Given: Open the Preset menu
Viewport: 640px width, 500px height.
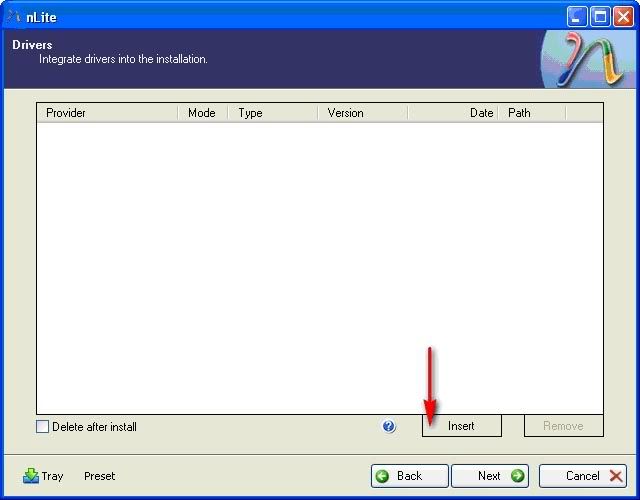Looking at the screenshot, I should (100, 476).
